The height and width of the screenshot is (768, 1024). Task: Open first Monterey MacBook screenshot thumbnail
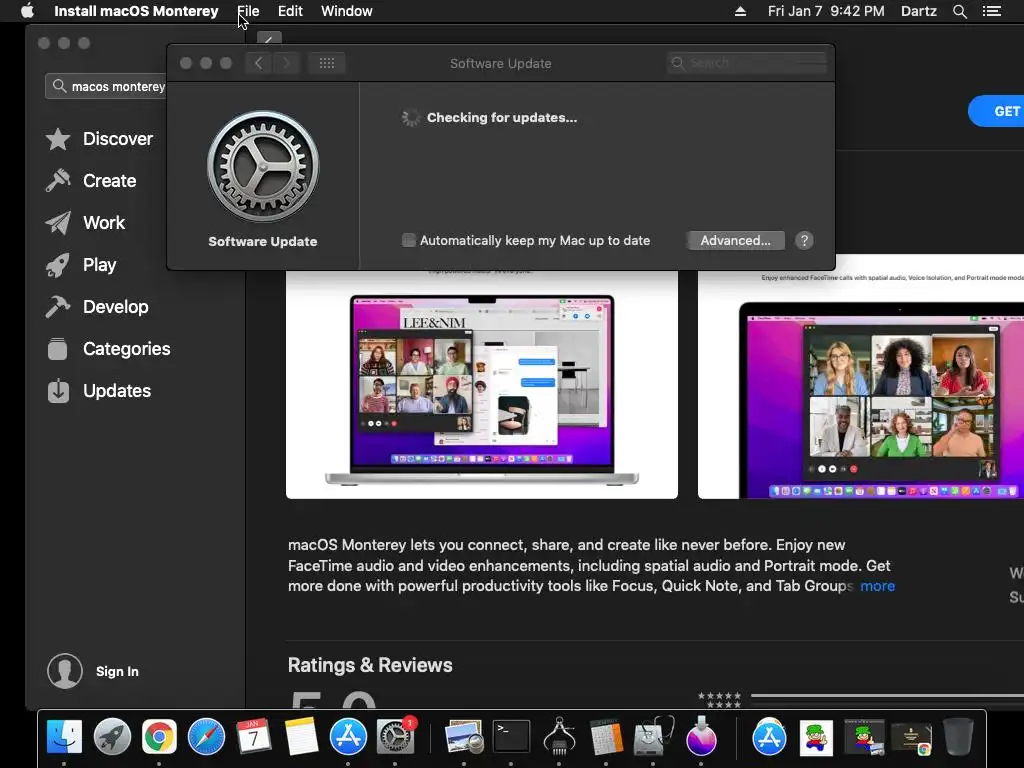[x=482, y=384]
